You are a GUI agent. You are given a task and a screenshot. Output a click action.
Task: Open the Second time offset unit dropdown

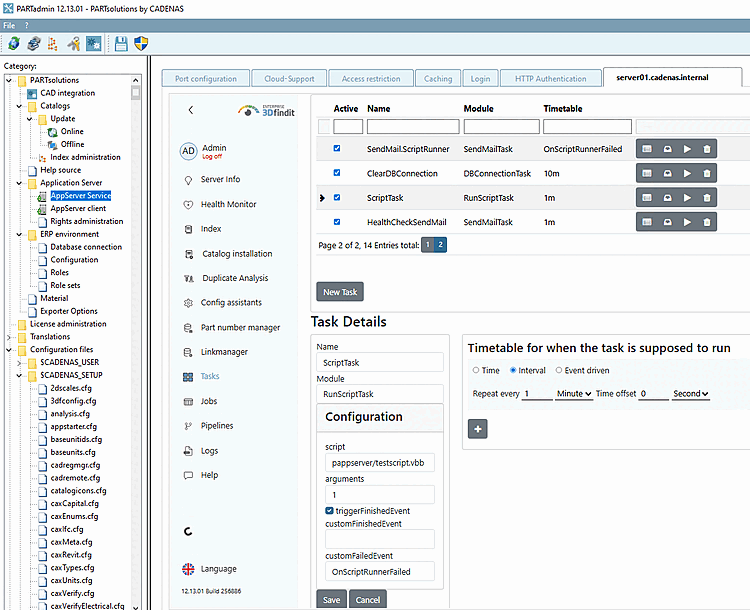pos(690,394)
